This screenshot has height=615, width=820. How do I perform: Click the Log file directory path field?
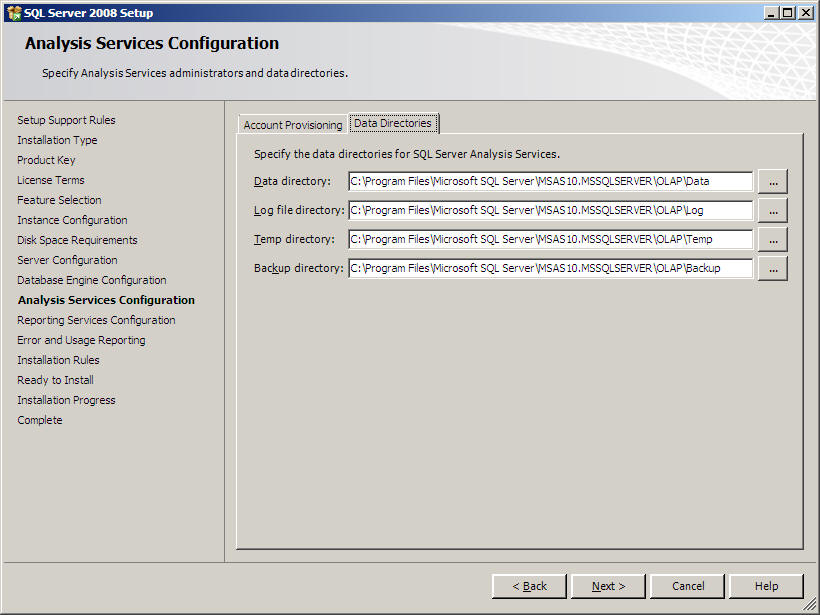click(x=551, y=210)
